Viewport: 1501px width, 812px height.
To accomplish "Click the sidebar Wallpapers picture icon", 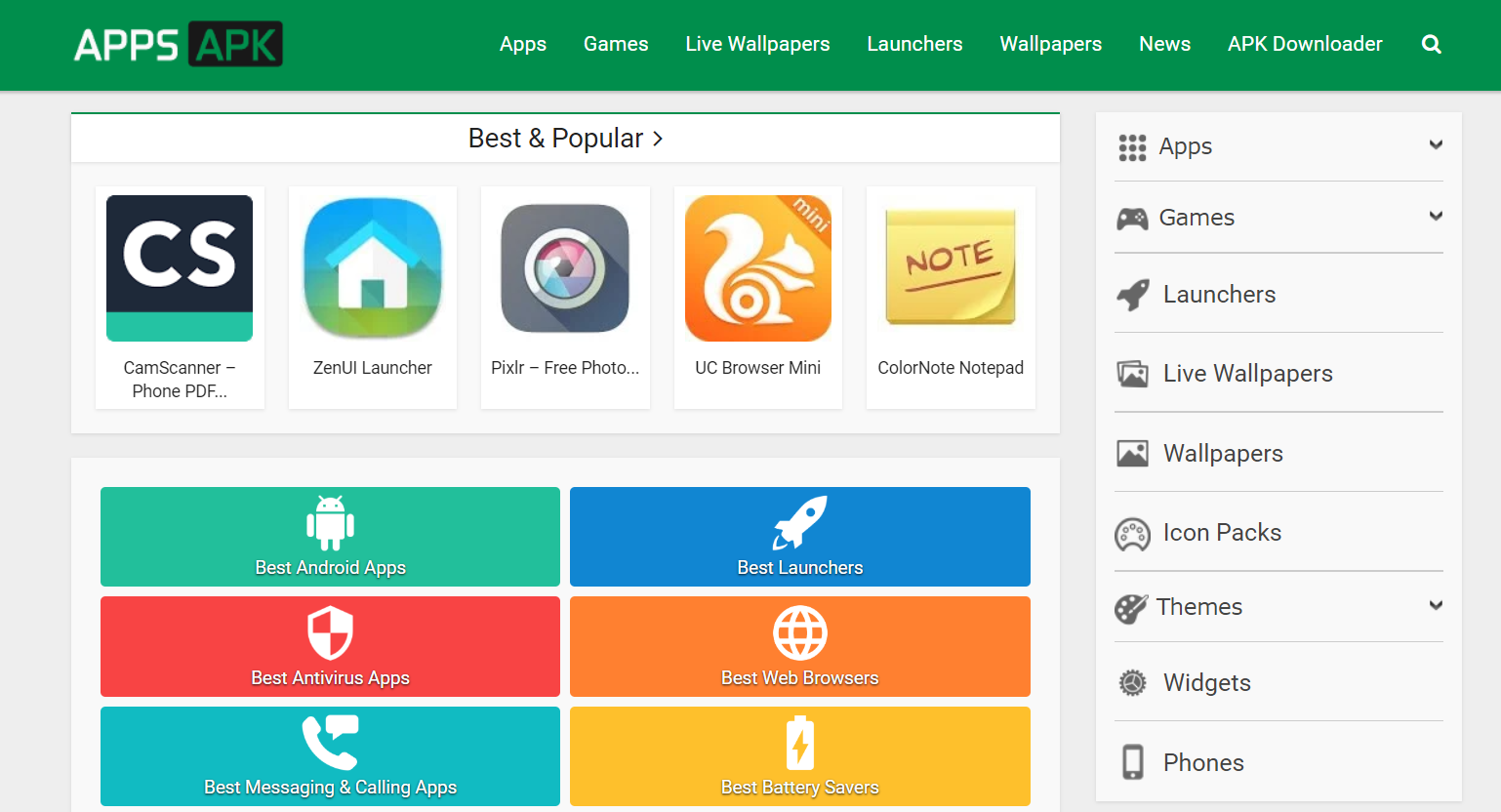I will pyautogui.click(x=1133, y=454).
